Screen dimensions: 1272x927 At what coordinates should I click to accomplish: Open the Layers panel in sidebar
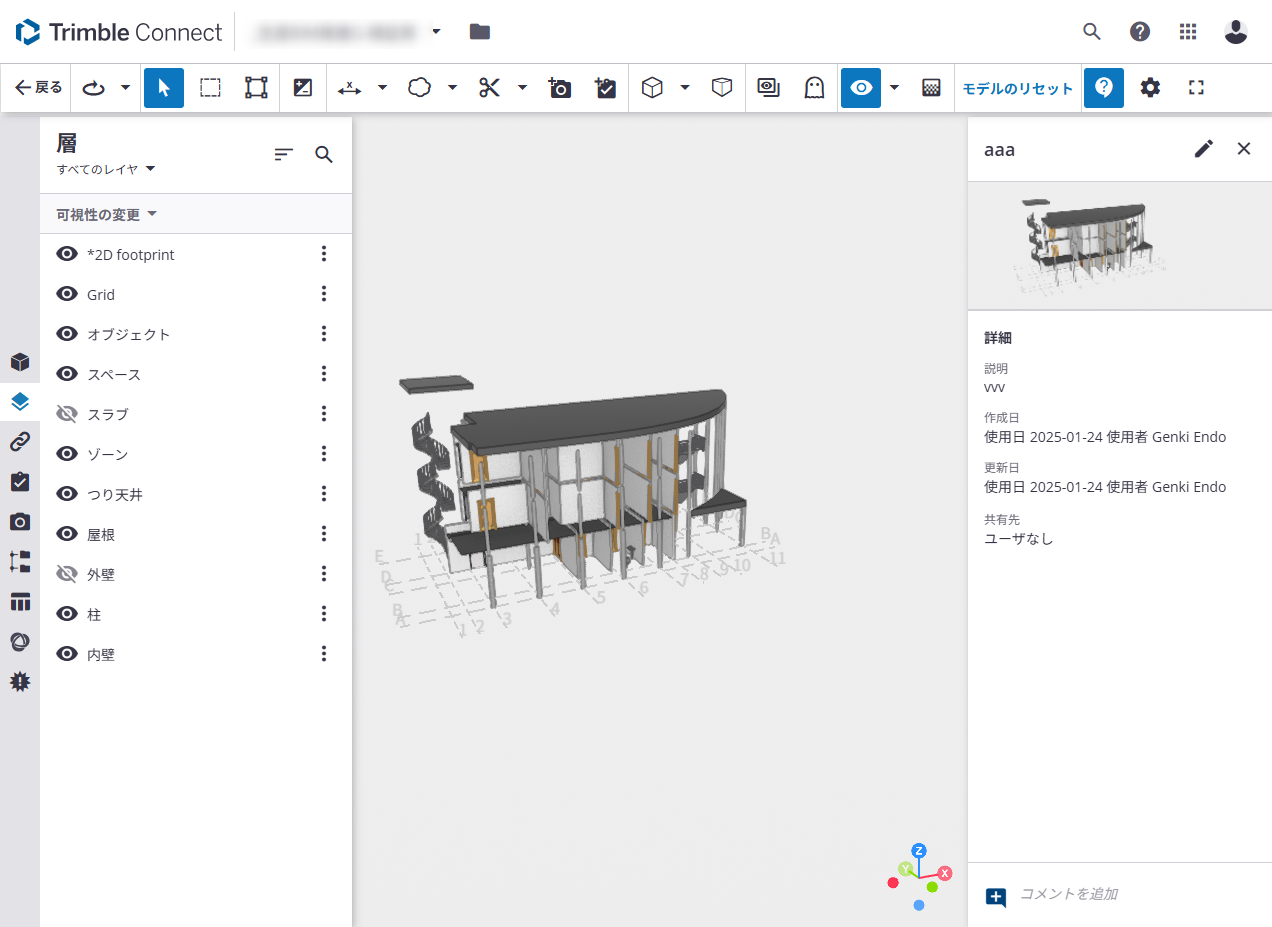pos(20,402)
